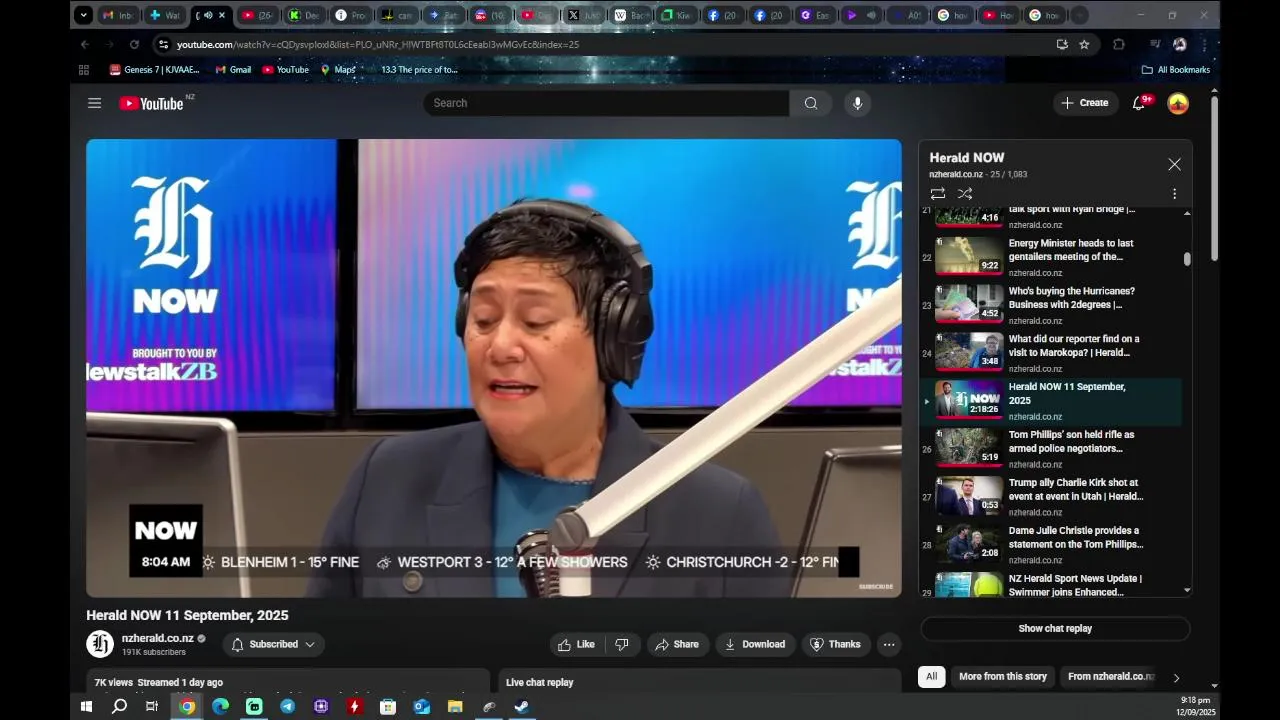Open the NZ Herald Sport News Update title
Image resolution: width=1280 pixels, height=720 pixels.
1075,585
